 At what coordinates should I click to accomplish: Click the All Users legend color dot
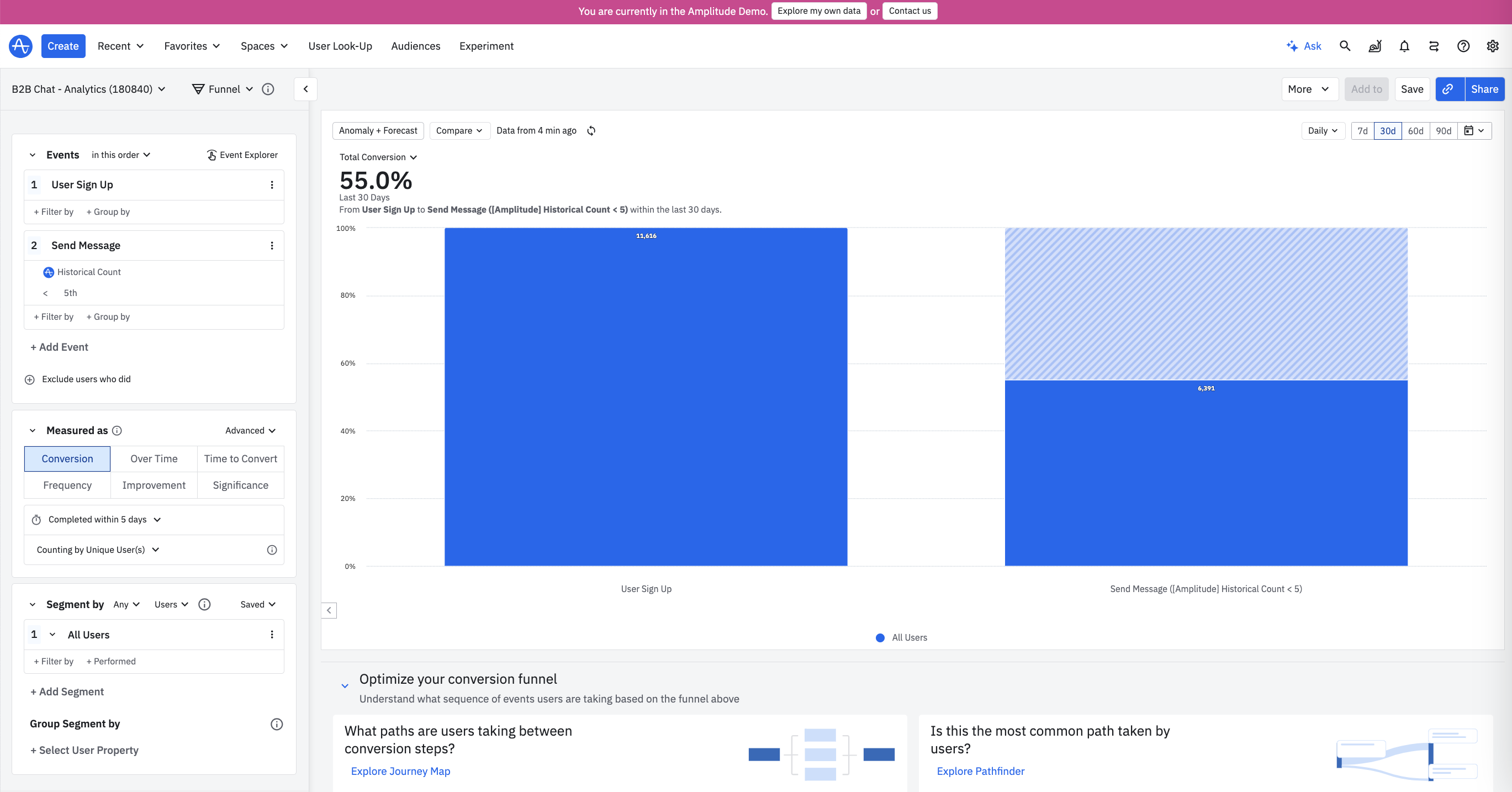coord(880,637)
